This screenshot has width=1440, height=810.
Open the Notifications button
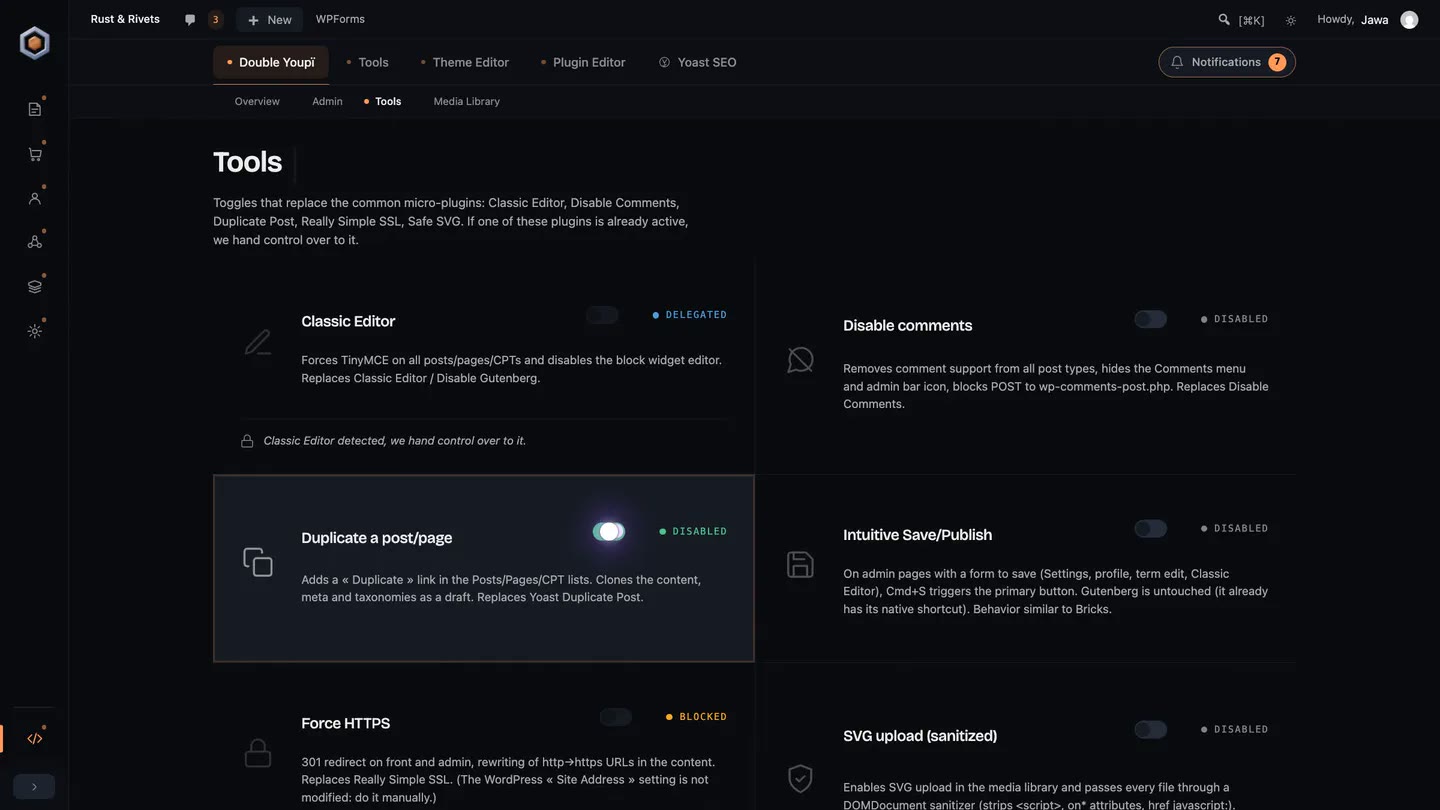click(1227, 62)
